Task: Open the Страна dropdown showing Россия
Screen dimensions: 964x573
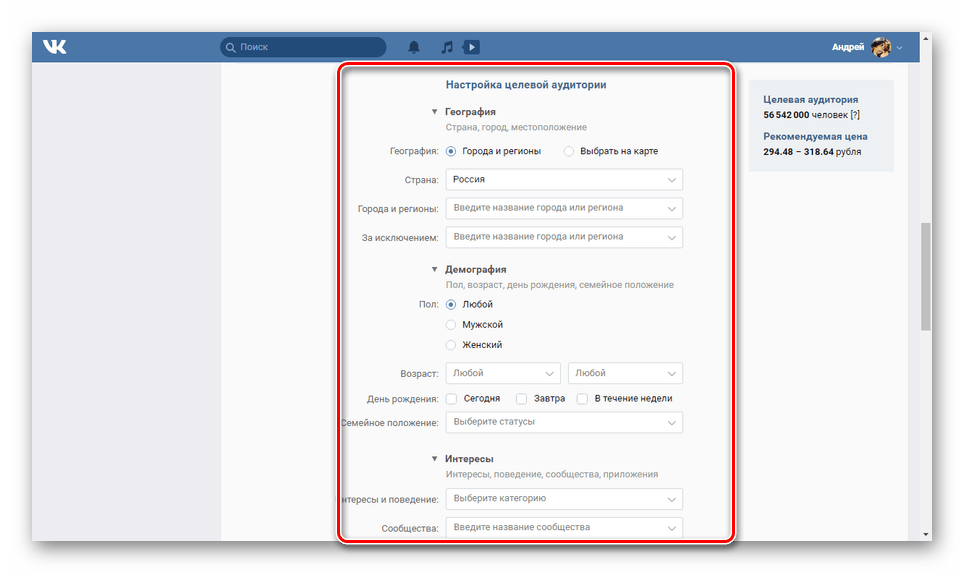Action: [564, 180]
